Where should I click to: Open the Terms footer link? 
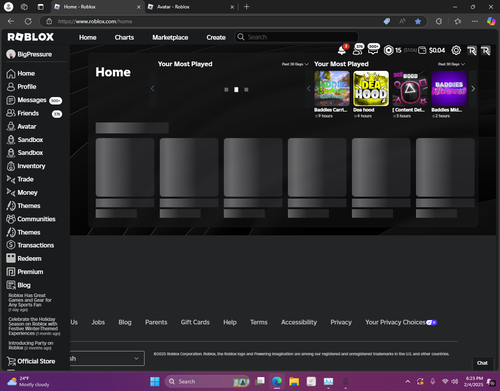pyautogui.click(x=259, y=322)
